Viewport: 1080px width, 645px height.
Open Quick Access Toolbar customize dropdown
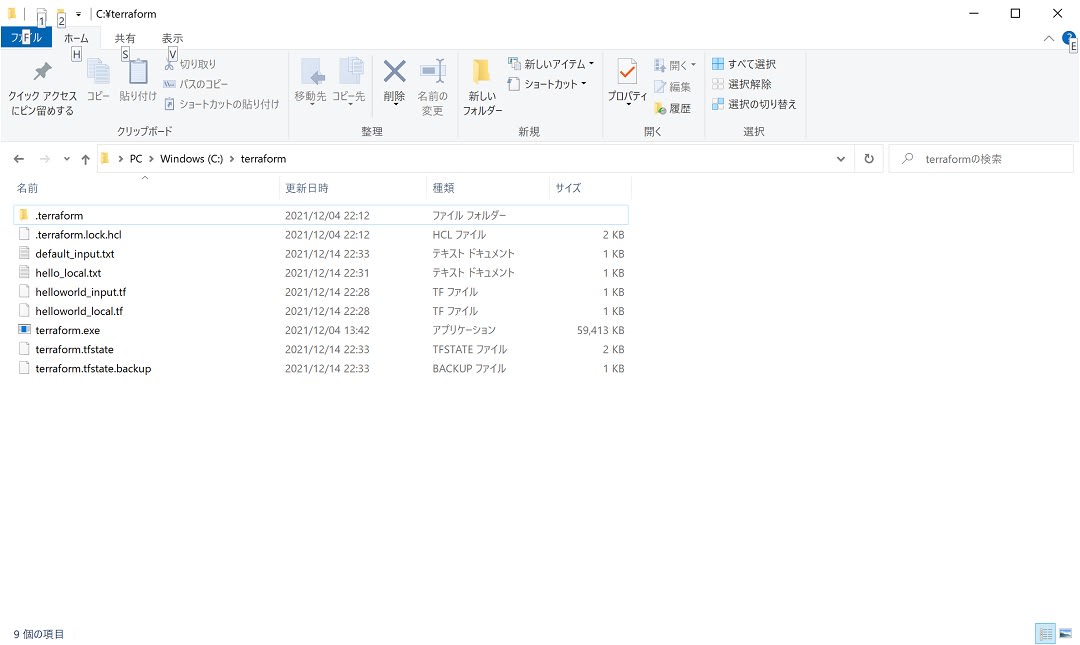click(x=78, y=14)
